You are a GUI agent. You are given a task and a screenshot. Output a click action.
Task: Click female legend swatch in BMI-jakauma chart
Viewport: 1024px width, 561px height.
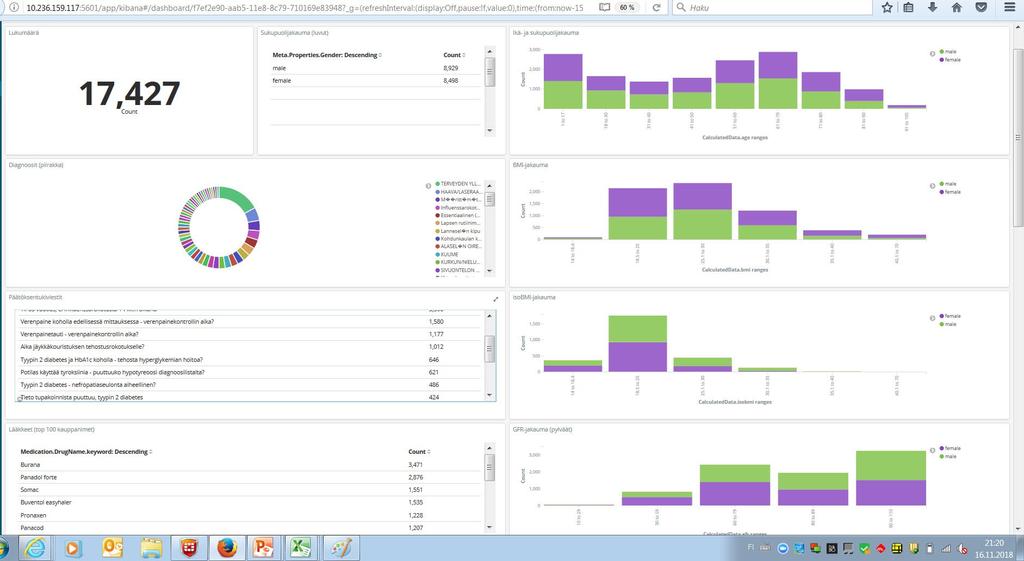pyautogui.click(x=941, y=192)
